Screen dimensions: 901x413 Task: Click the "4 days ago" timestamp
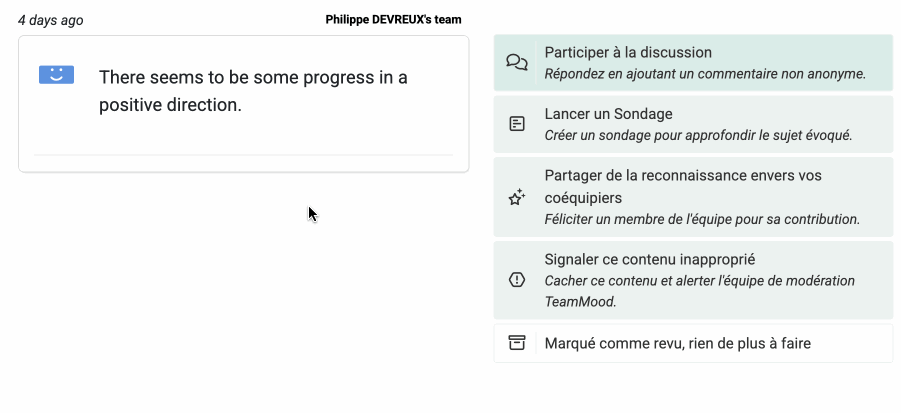[x=51, y=20]
